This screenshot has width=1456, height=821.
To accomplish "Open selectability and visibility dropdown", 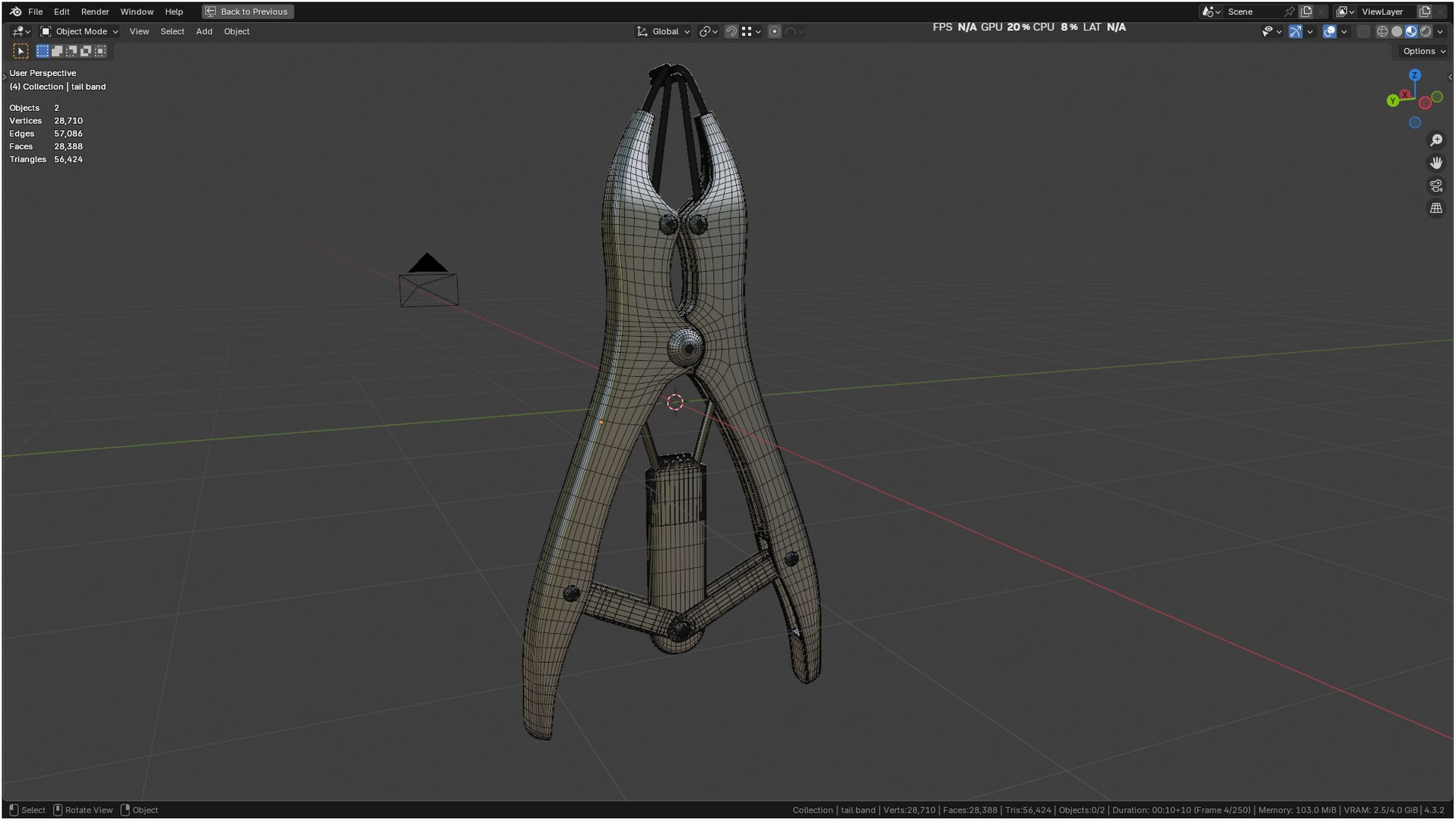I will (x=1271, y=31).
